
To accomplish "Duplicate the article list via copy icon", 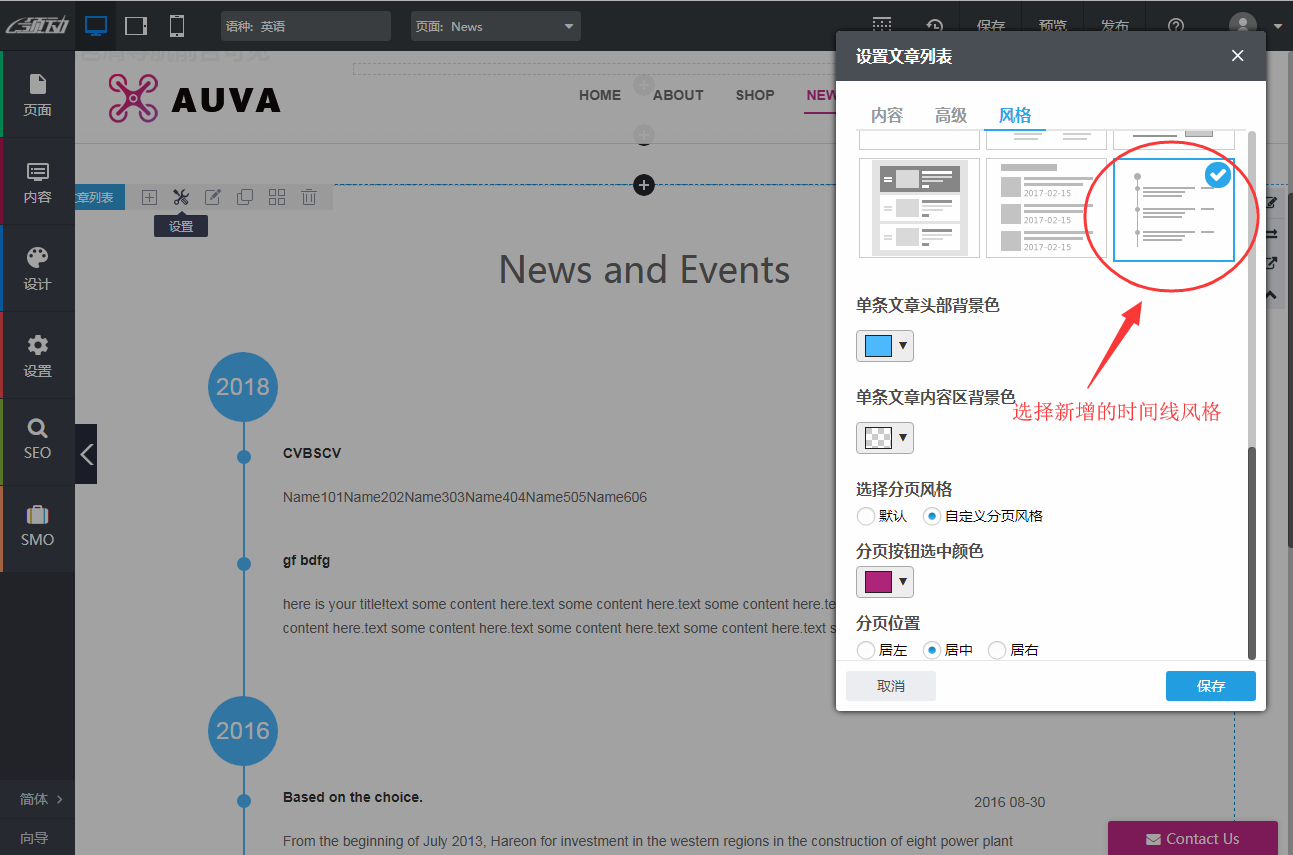I will point(245,196).
